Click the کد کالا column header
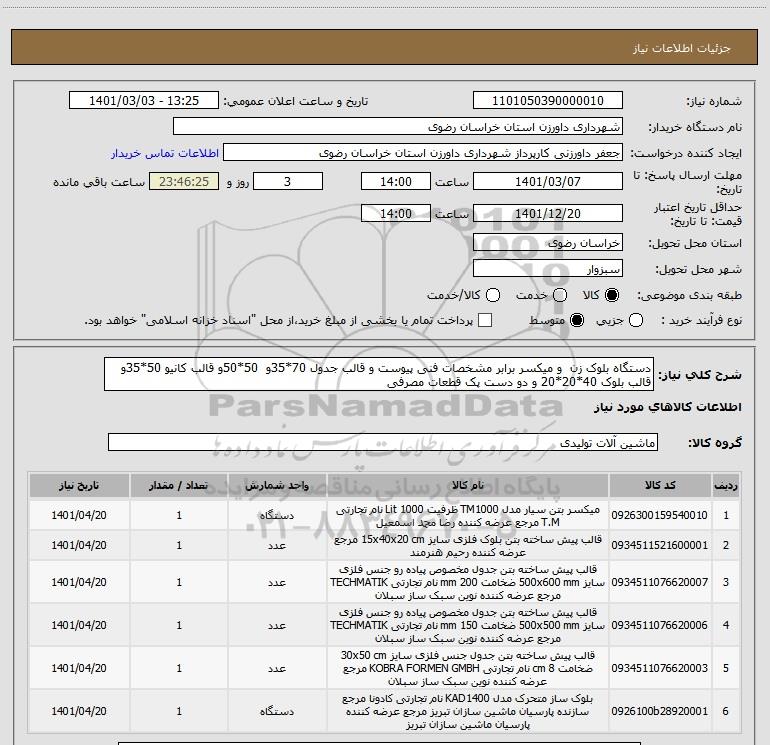Image resolution: width=770 pixels, height=745 pixels. click(660, 486)
